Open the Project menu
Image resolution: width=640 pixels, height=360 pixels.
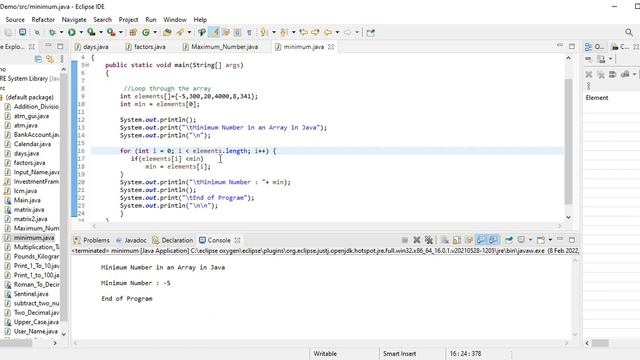click(128, 20)
